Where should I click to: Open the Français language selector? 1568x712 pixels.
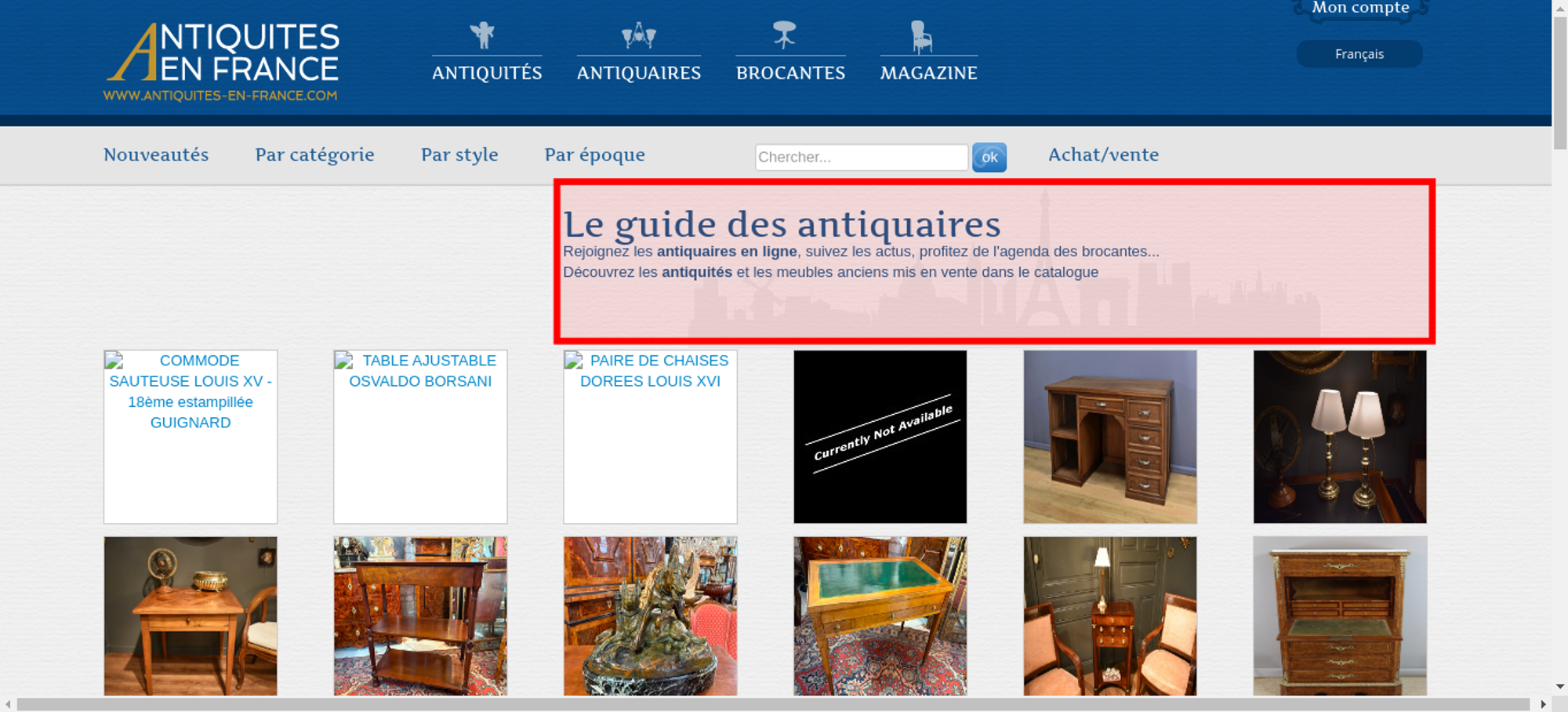point(1359,54)
